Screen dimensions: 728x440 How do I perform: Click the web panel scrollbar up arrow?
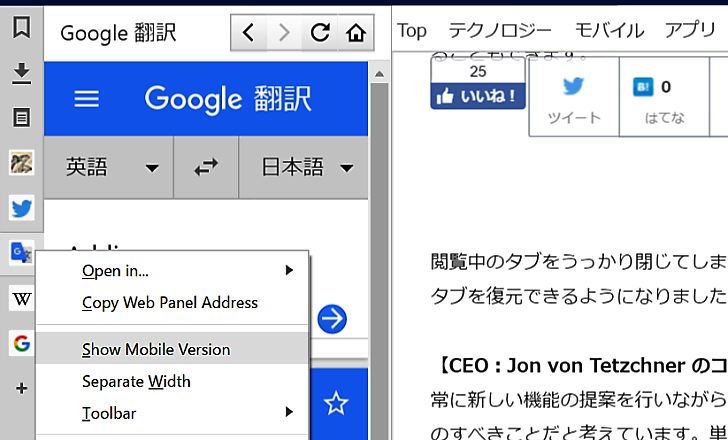(379, 74)
